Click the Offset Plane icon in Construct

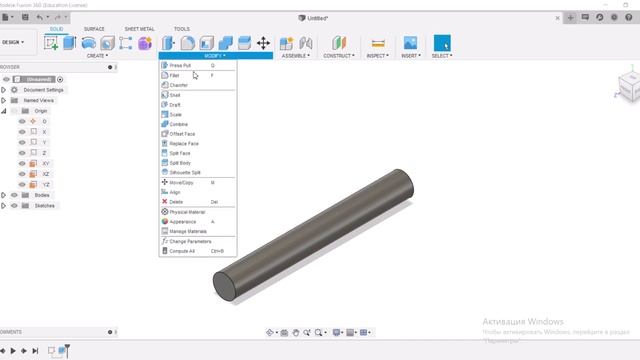tap(339, 43)
